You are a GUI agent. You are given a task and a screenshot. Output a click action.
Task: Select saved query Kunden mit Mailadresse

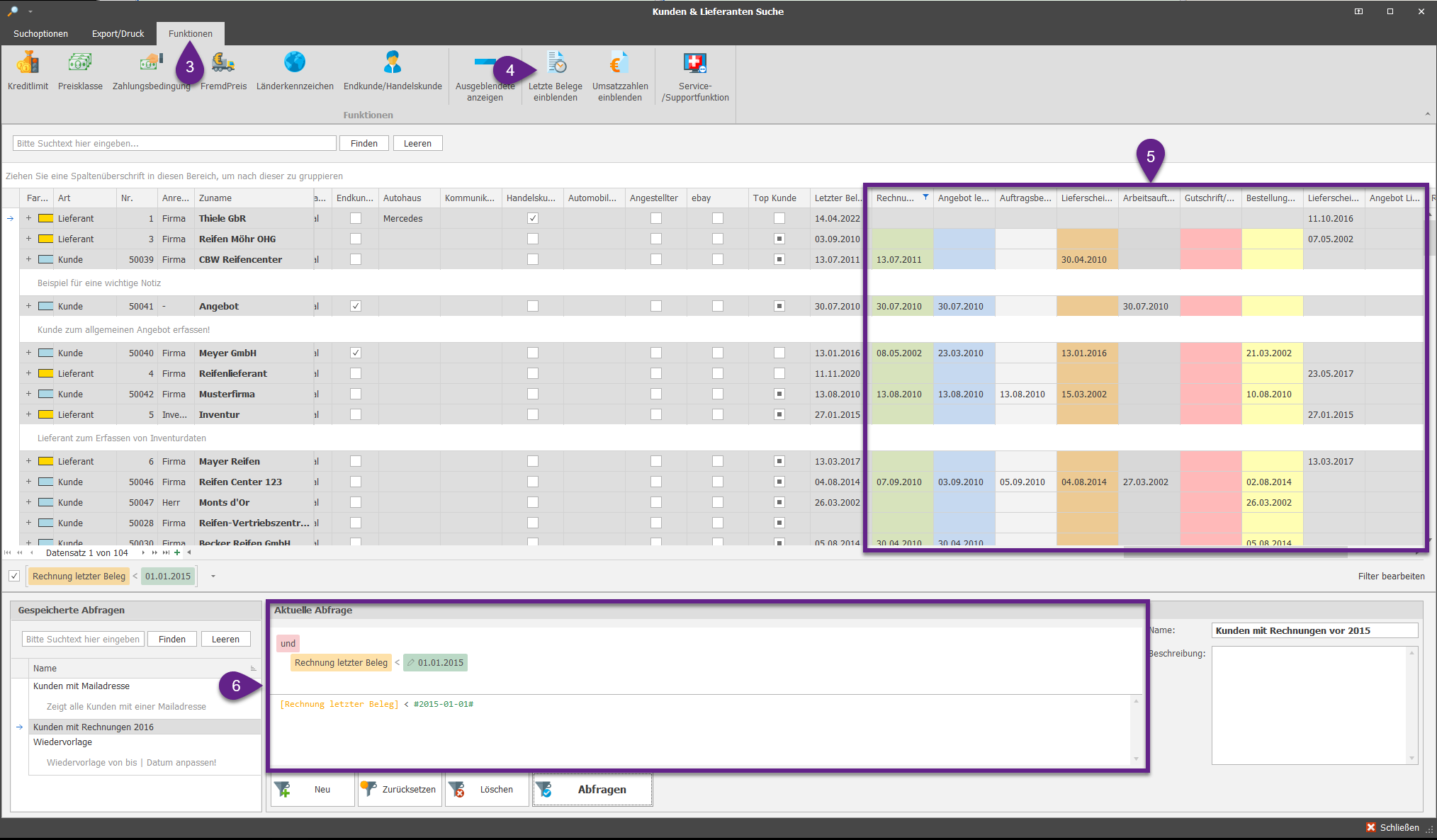coord(145,686)
